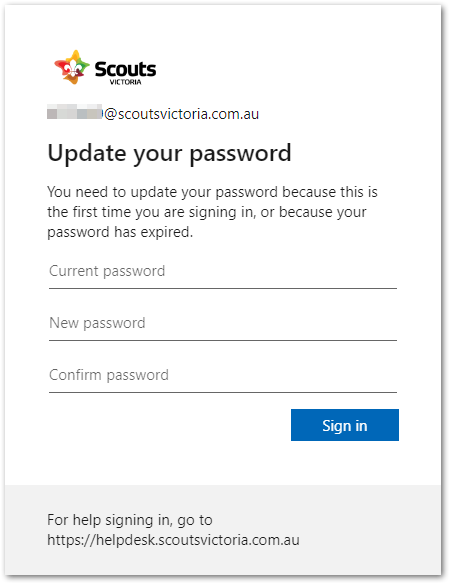450x584 pixels.
Task: Submit with the blue Sign in button
Action: coord(345,425)
